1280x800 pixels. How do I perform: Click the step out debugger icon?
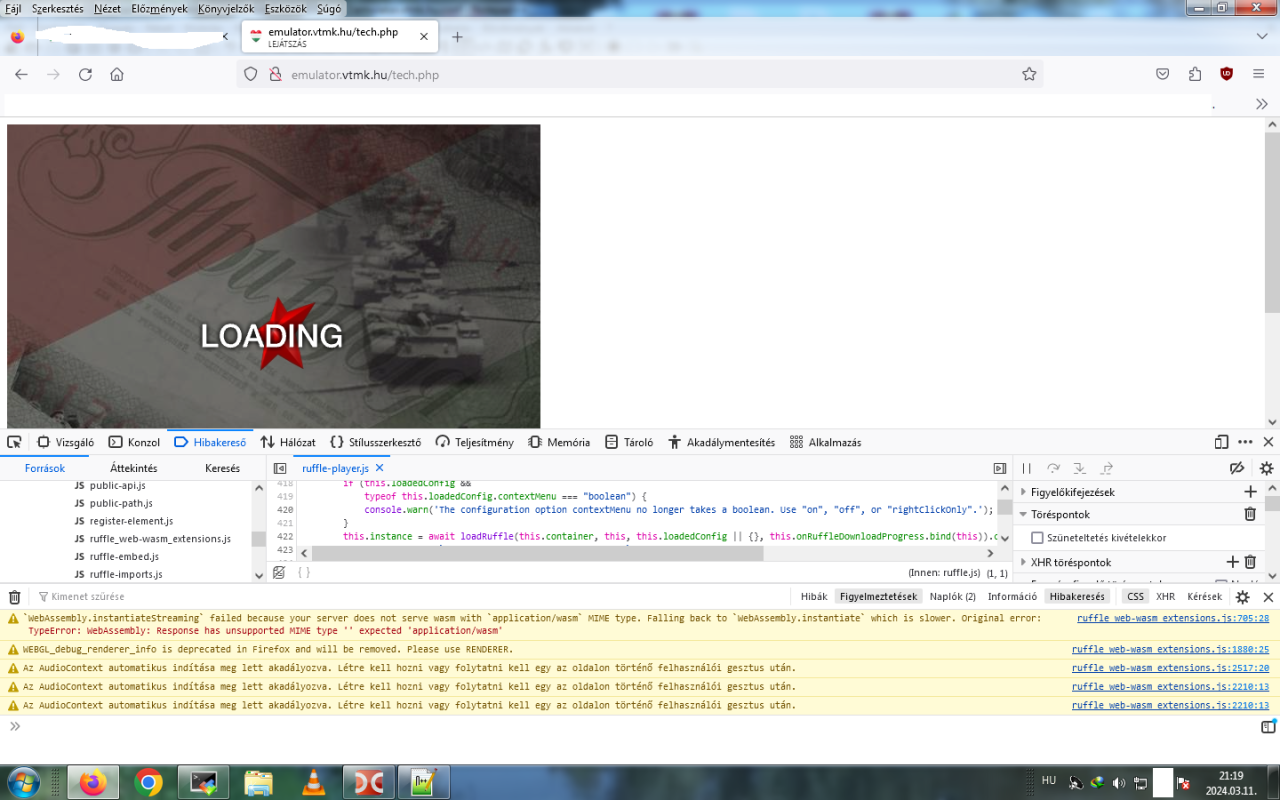pyautogui.click(x=1107, y=468)
